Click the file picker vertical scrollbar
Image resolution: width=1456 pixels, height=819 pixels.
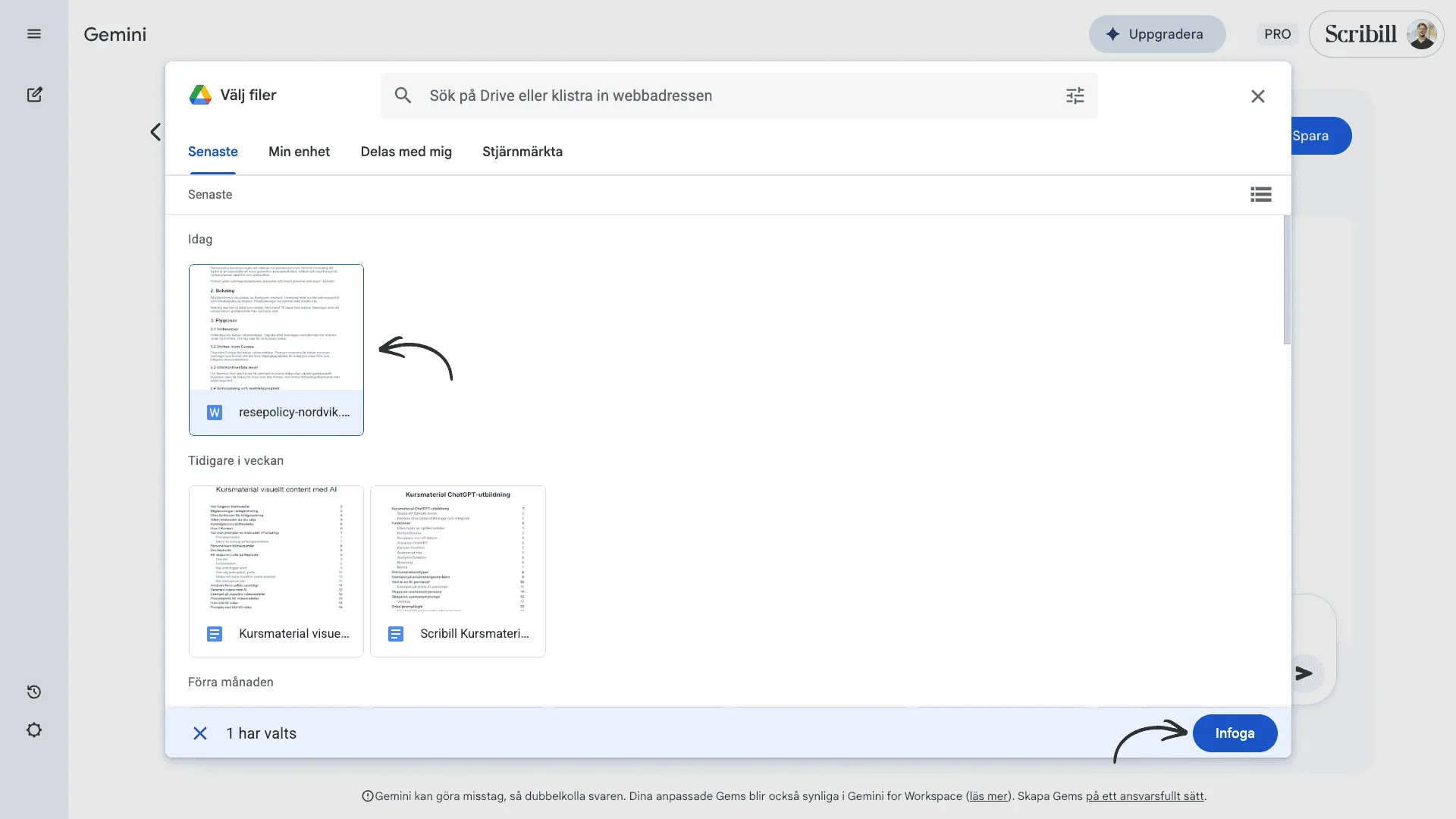click(x=1286, y=280)
